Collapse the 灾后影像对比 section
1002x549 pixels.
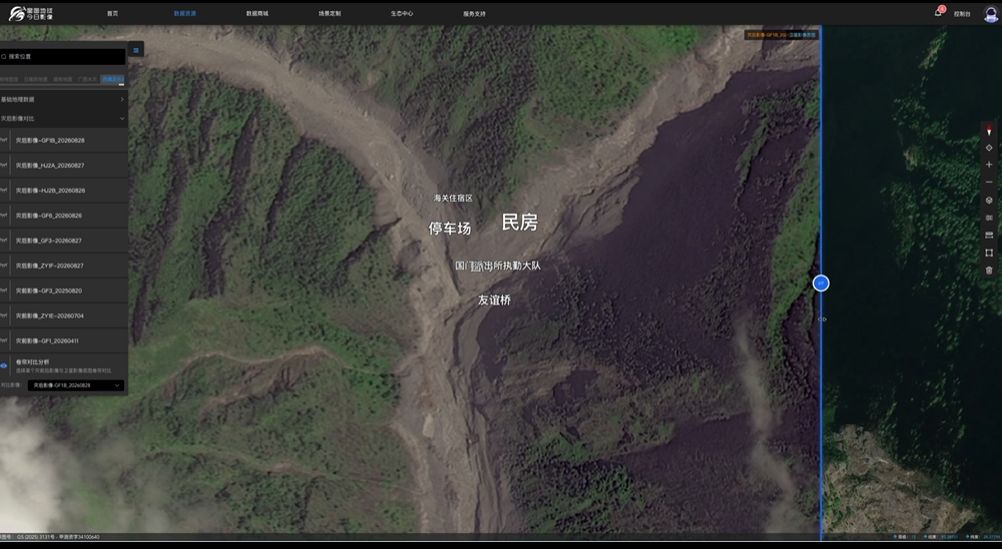point(63,119)
